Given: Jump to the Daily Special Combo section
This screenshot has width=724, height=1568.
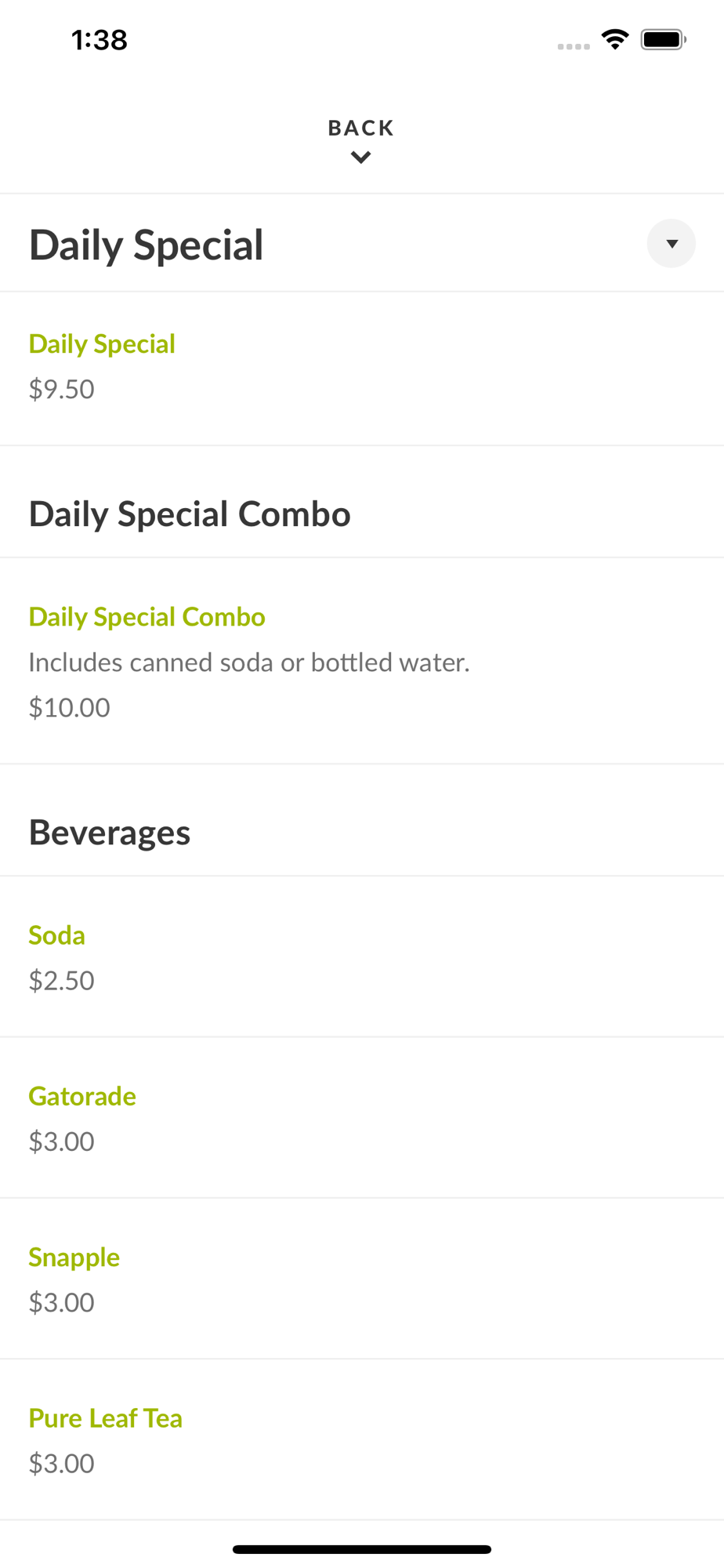Looking at the screenshot, I should tap(190, 514).
